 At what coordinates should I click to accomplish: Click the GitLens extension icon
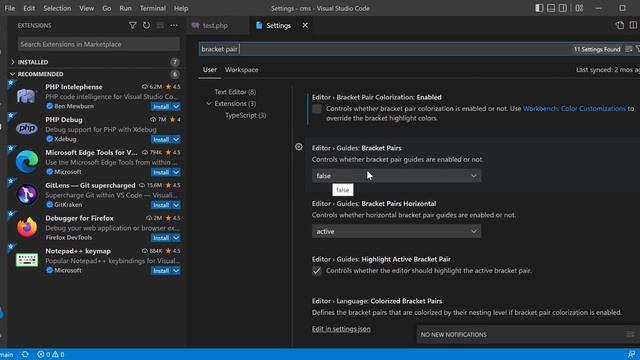pos(27,194)
